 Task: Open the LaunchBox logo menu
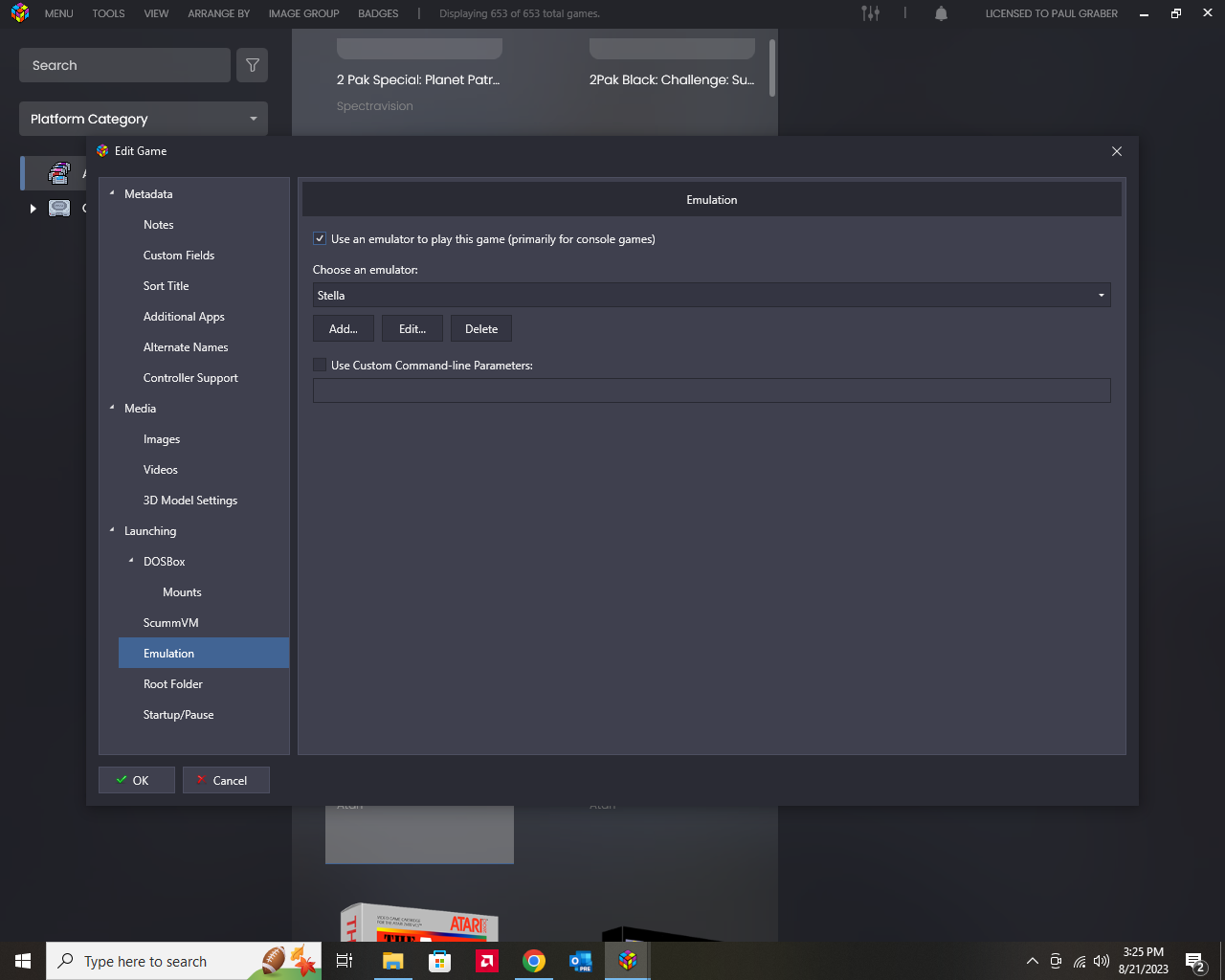20,13
